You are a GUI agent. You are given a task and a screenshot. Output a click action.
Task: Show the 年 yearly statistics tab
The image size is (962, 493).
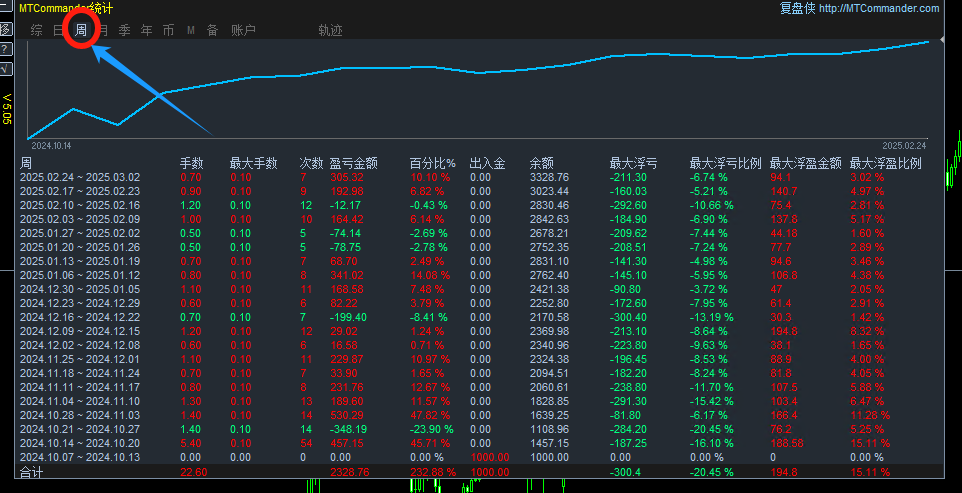147,31
